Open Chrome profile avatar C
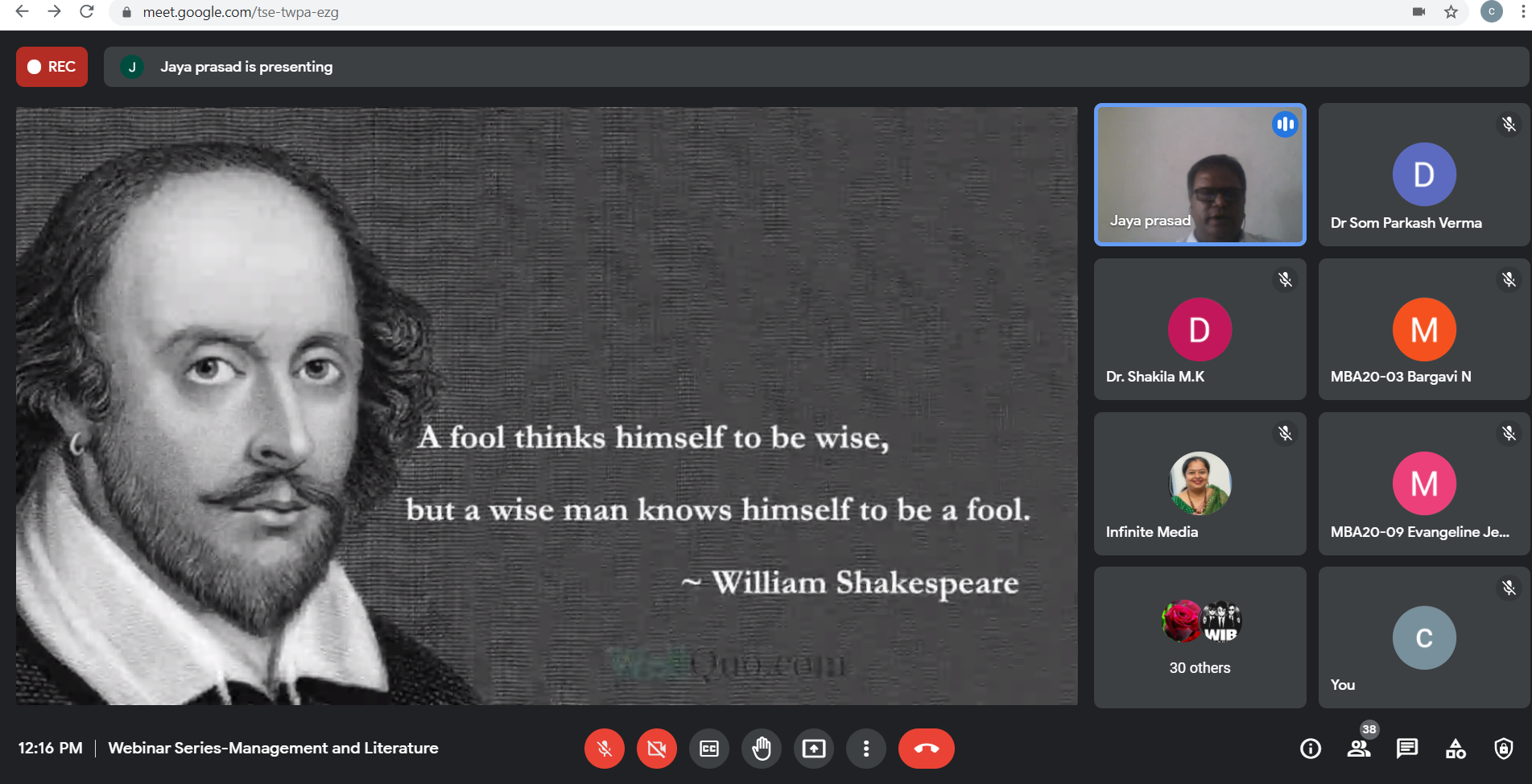1532x784 pixels. (x=1491, y=12)
